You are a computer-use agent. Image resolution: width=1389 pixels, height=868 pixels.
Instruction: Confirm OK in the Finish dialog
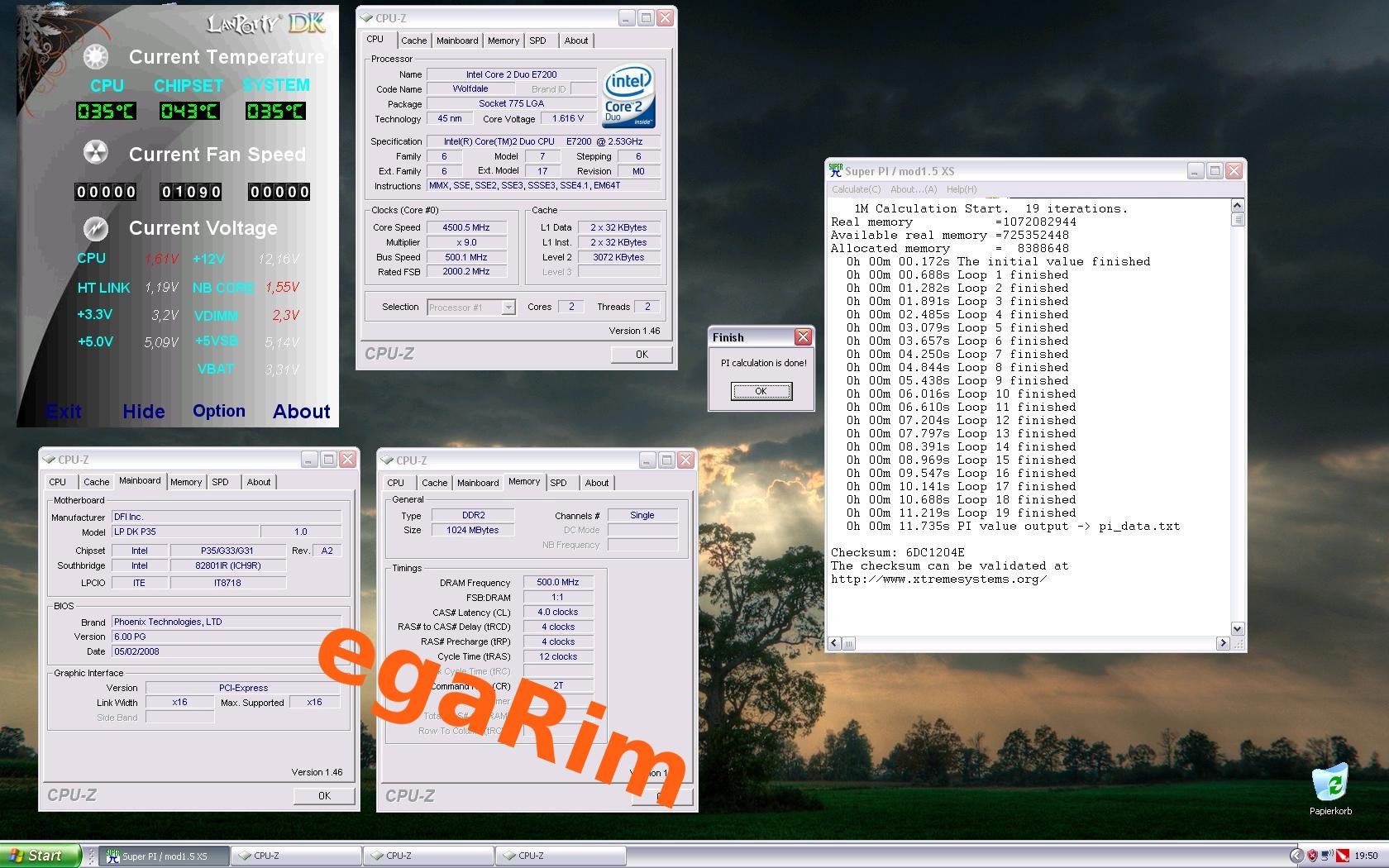coord(761,391)
